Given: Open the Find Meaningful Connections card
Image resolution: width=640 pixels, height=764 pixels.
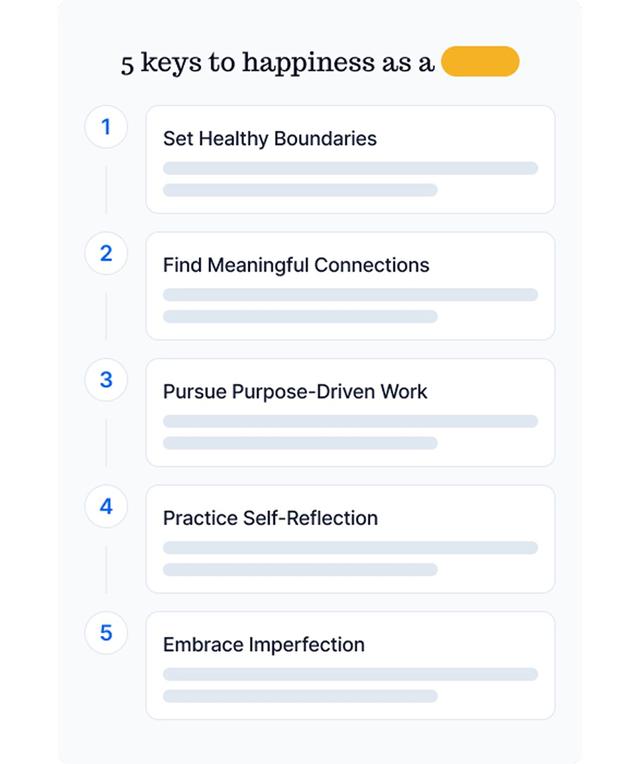Looking at the screenshot, I should [350, 286].
